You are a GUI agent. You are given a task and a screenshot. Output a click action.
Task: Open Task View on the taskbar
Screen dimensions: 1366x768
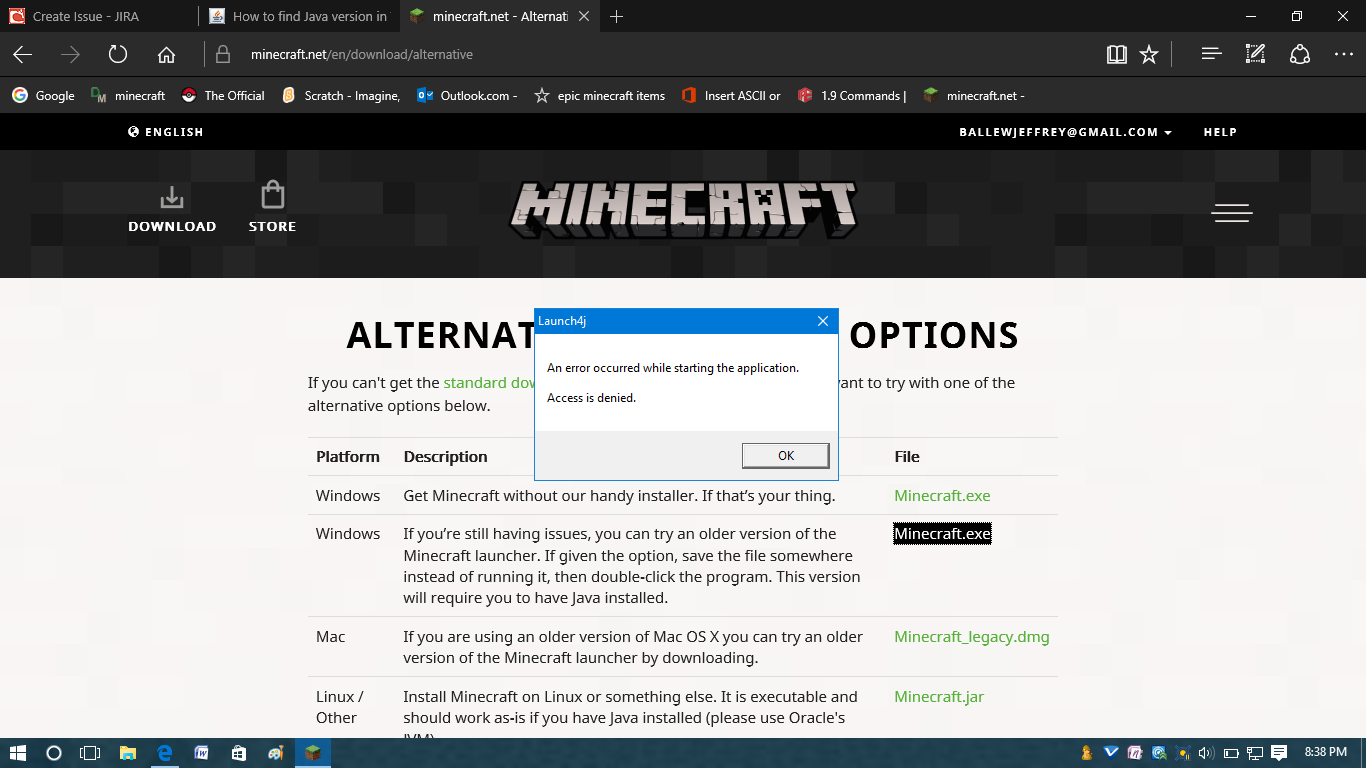[x=90, y=753]
